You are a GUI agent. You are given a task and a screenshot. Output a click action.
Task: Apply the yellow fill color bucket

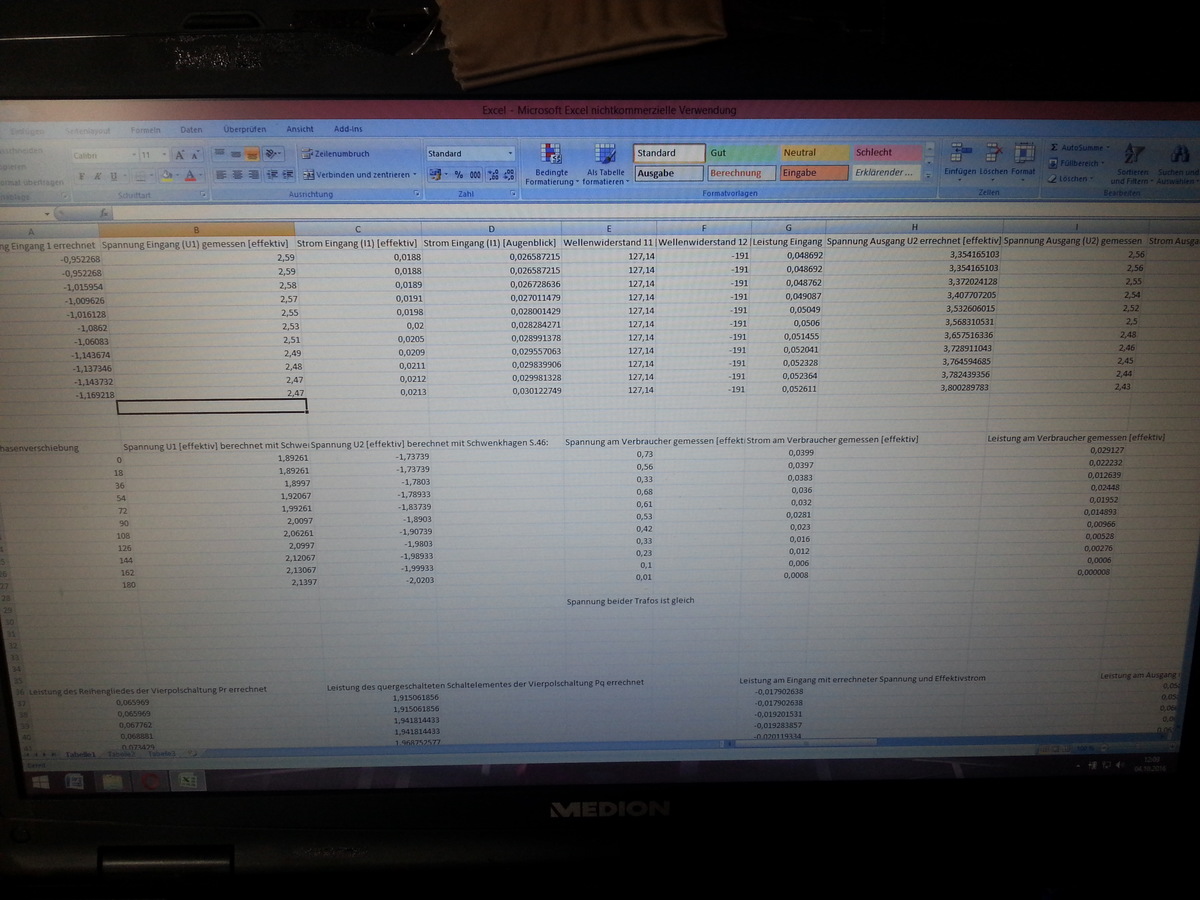pyautogui.click(x=168, y=176)
